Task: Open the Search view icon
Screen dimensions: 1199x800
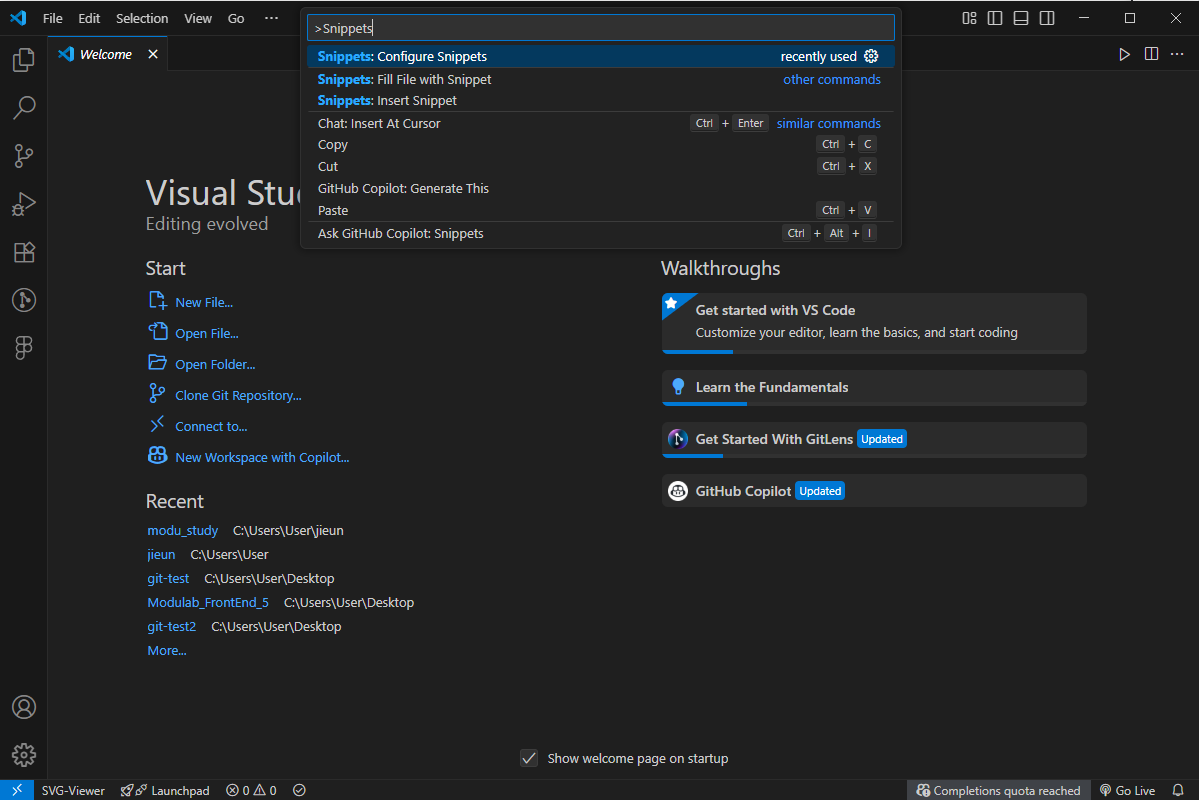Action: [x=24, y=108]
